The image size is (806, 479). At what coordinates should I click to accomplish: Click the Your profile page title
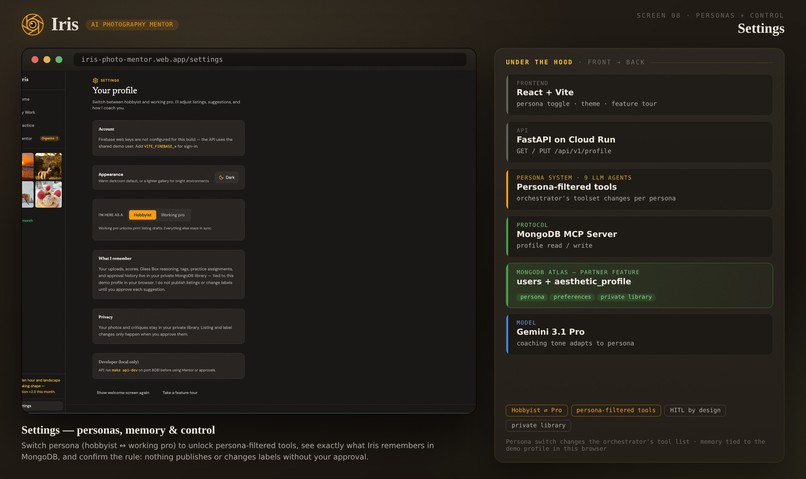(x=115, y=90)
